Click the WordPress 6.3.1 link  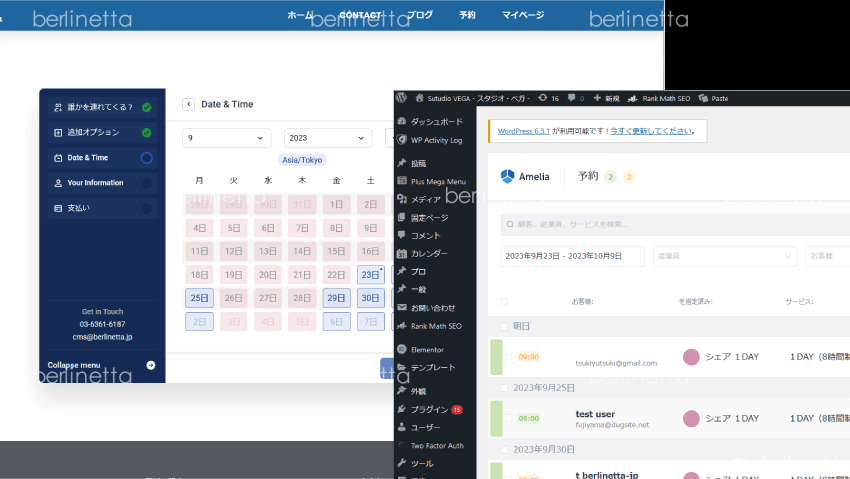pyautogui.click(x=524, y=131)
